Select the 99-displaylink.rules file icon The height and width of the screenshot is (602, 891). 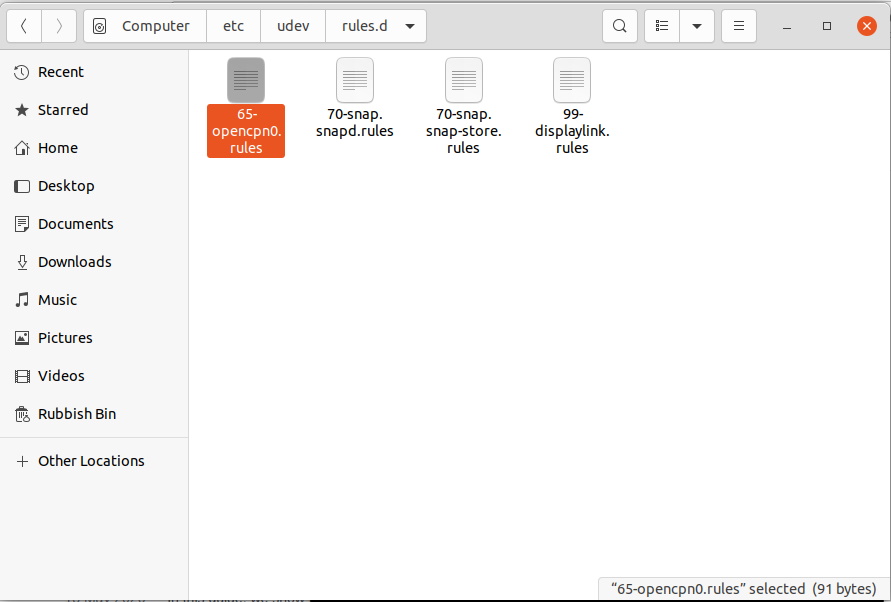(x=572, y=80)
